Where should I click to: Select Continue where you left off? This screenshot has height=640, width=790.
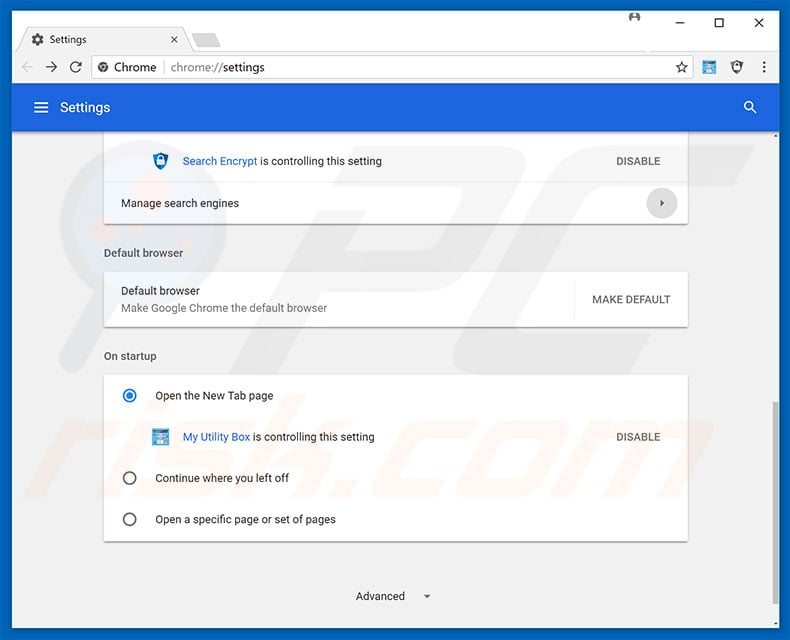[129, 478]
